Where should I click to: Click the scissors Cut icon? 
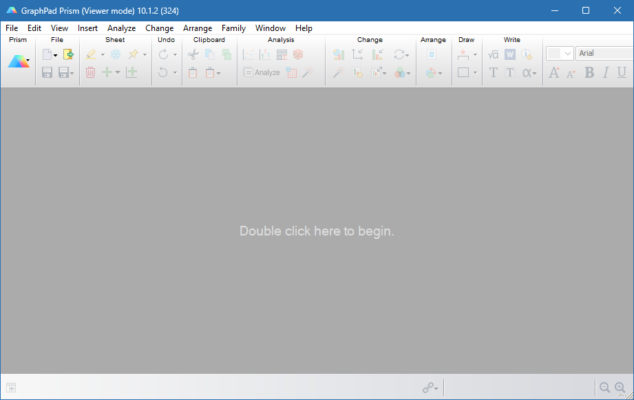[193, 54]
